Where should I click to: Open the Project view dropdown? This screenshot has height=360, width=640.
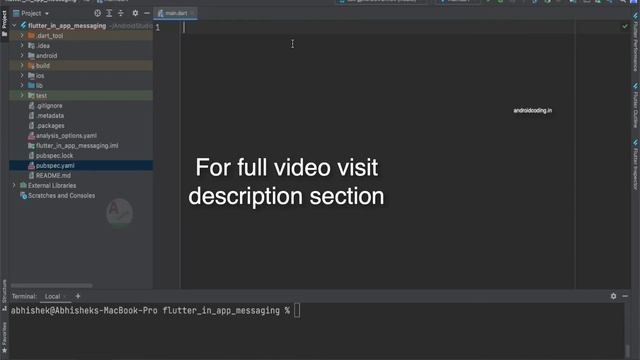pyautogui.click(x=31, y=13)
